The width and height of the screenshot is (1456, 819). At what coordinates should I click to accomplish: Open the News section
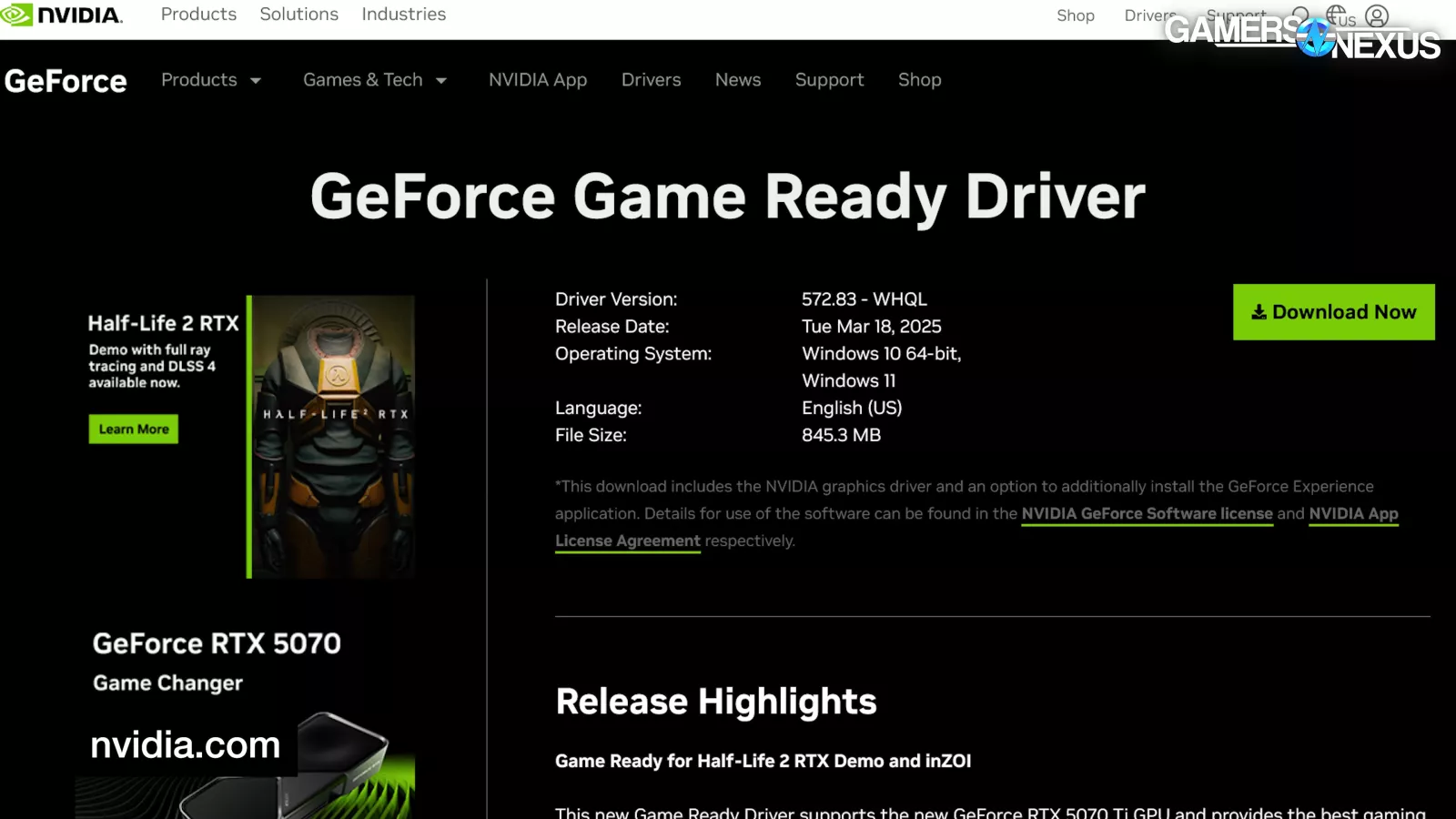[738, 80]
